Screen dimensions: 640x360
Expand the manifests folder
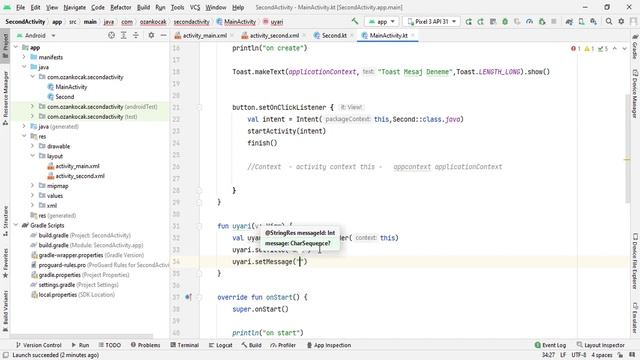pos(24,57)
